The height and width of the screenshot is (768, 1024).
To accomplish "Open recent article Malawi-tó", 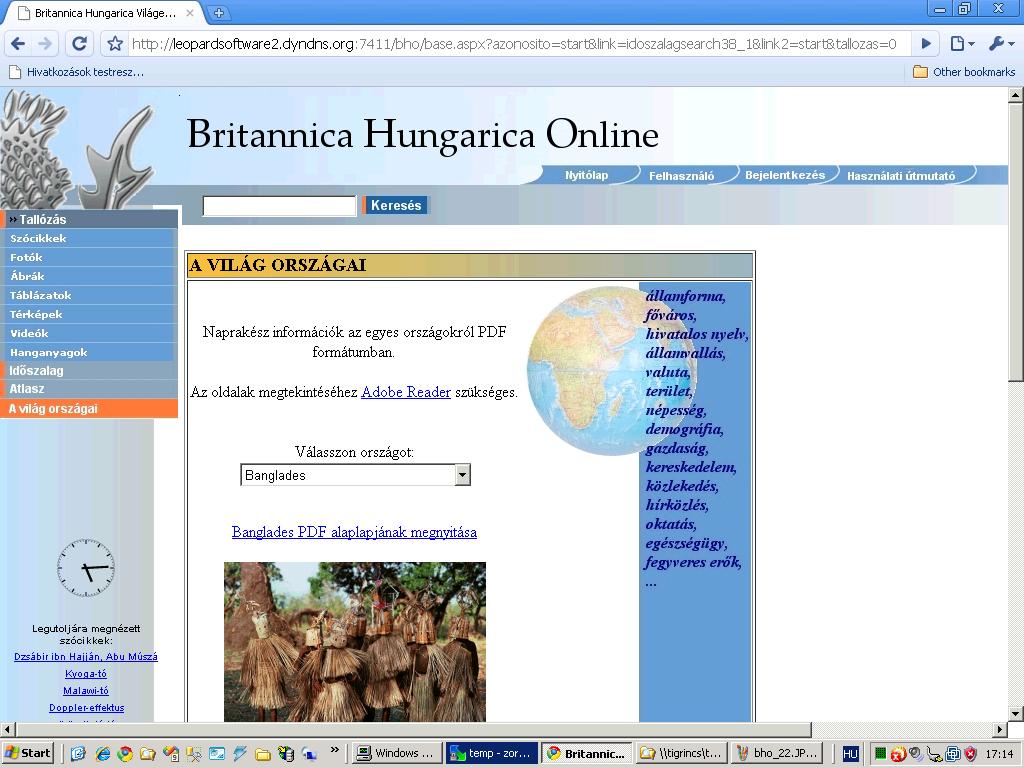I will coord(86,691).
